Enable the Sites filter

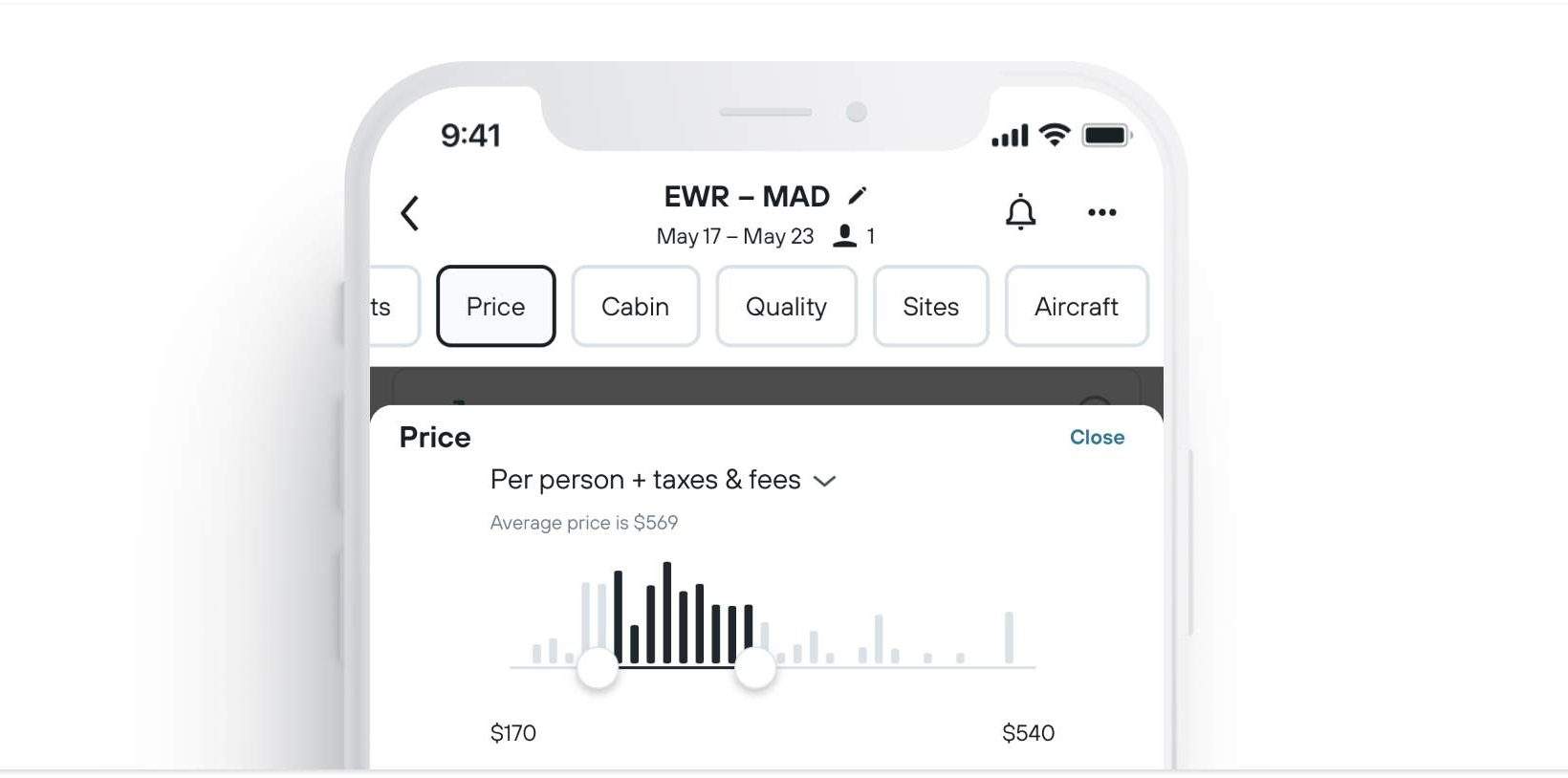pos(930,306)
